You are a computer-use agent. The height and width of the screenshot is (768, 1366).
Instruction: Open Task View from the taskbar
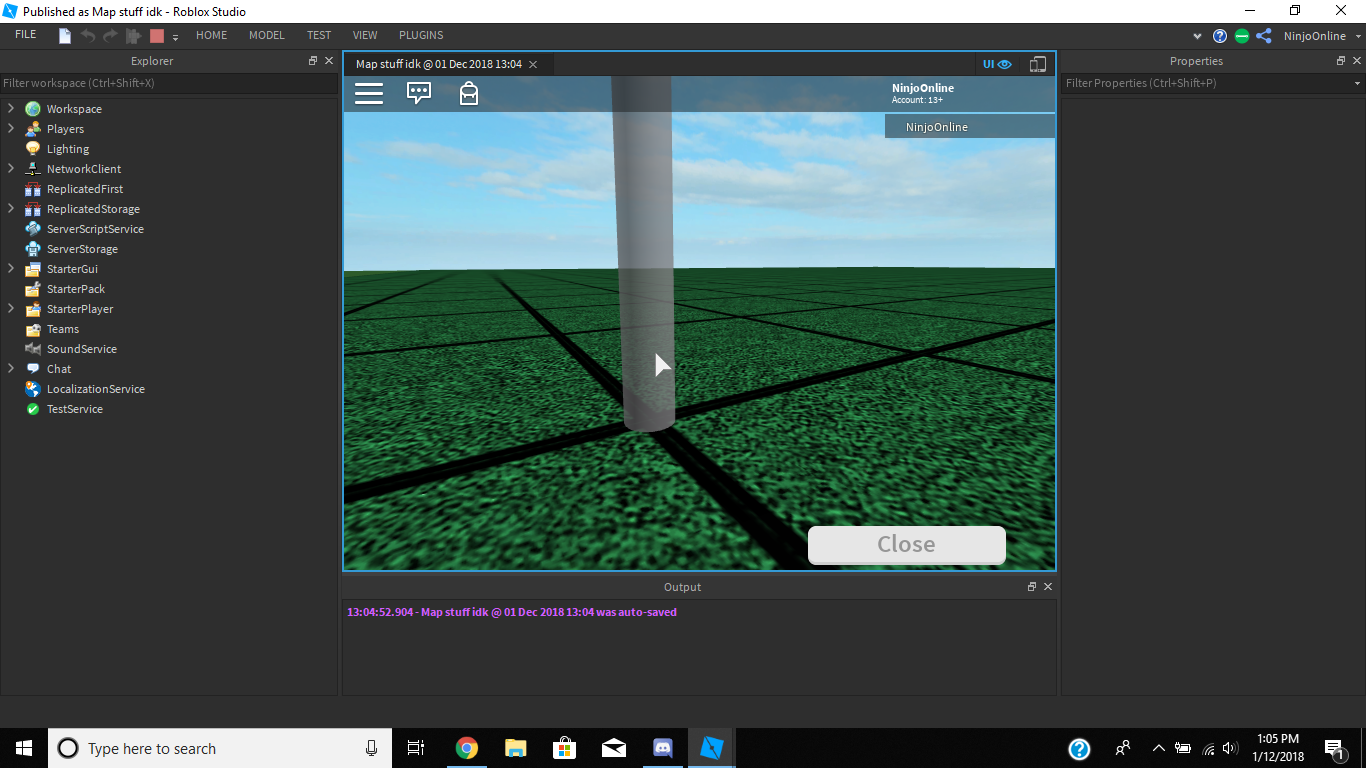tap(416, 748)
